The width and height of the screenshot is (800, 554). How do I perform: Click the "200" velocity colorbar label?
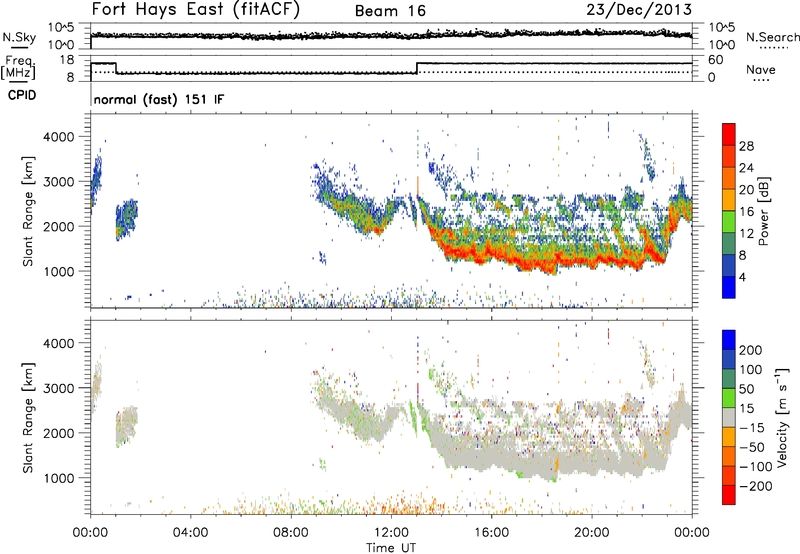tap(751, 350)
